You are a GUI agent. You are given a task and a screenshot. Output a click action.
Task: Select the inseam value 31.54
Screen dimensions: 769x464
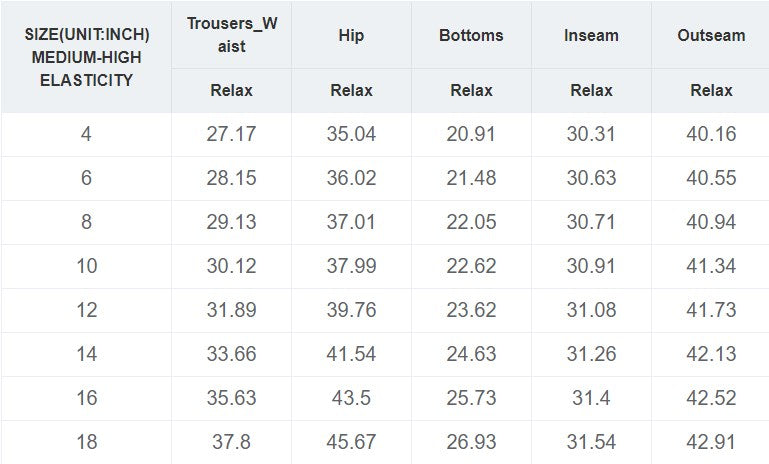[591, 442]
